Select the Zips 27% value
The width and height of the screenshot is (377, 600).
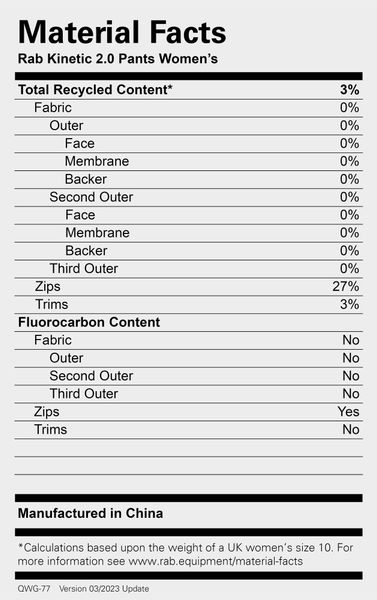coord(346,286)
